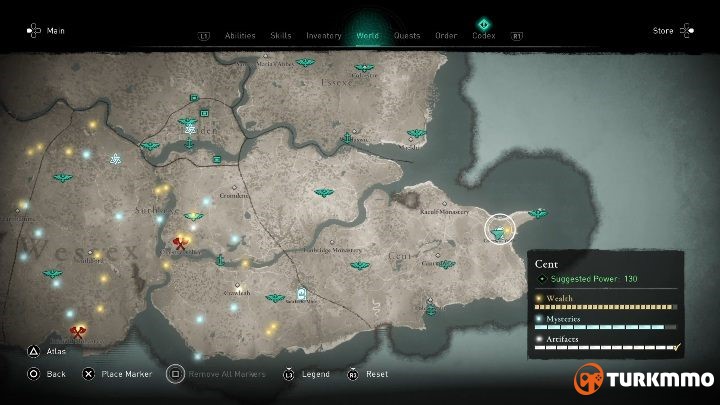Select the eagle viewpoint near Essexe label

coord(364,68)
